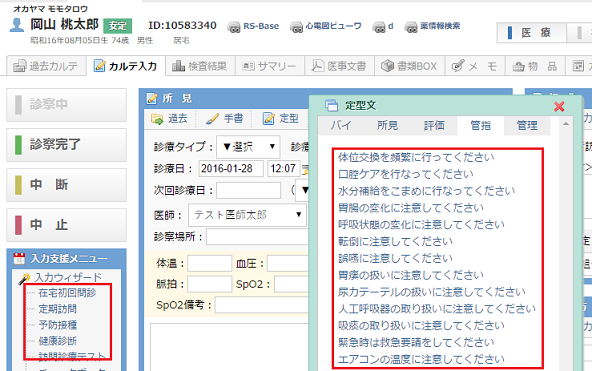Image resolution: width=592 pixels, height=371 pixels.
Task: Click the SpO2備考 input field
Action: (262, 305)
